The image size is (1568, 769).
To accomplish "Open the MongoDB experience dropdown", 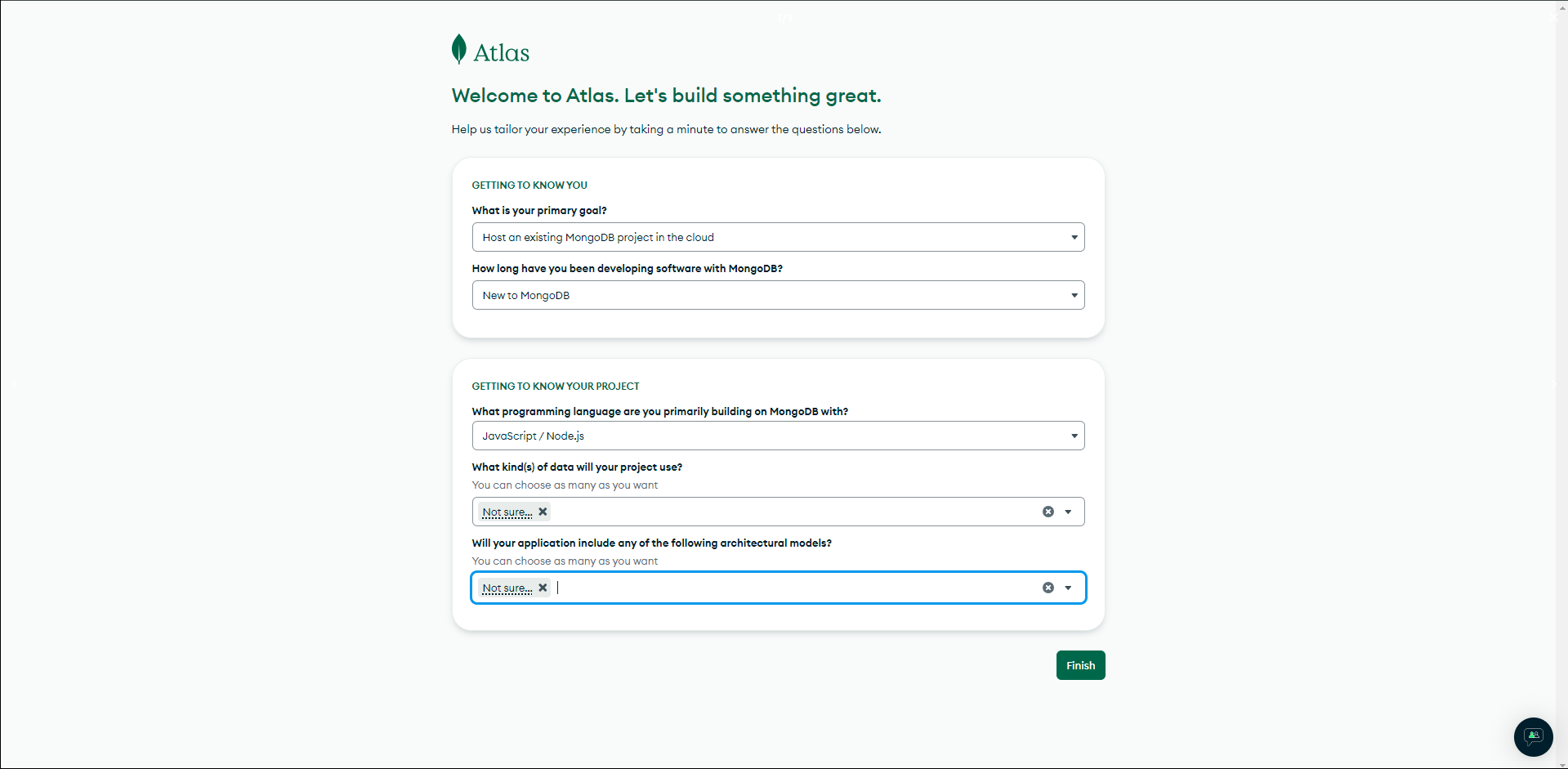I will pyautogui.click(x=777, y=295).
